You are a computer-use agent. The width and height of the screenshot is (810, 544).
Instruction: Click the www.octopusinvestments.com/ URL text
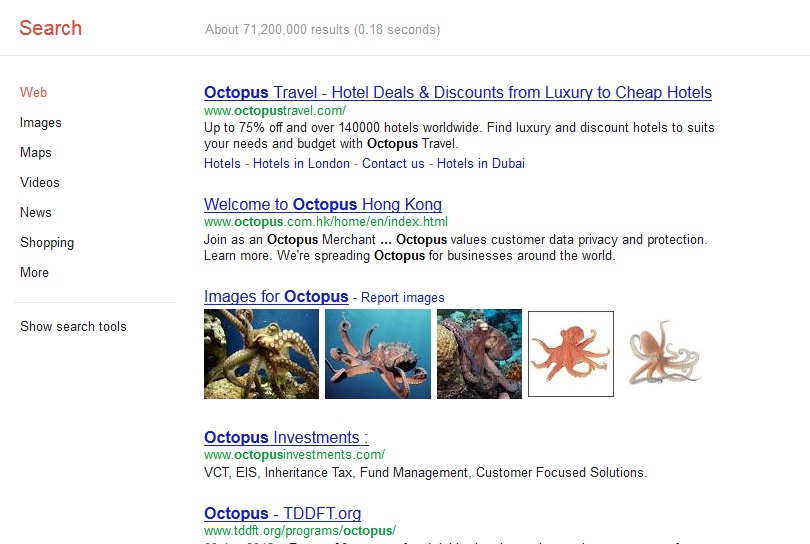(x=294, y=455)
